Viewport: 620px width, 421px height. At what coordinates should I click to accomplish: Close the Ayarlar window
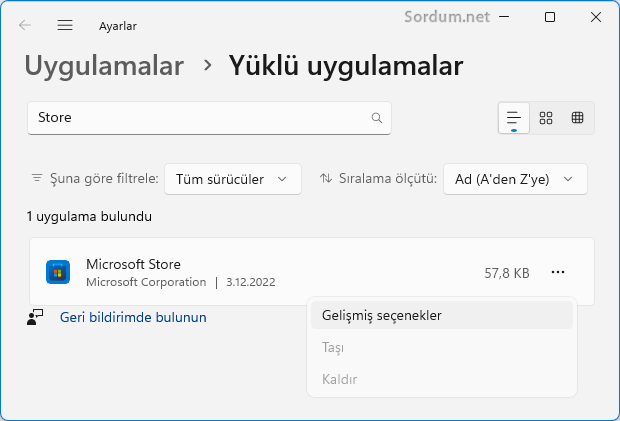pos(596,17)
